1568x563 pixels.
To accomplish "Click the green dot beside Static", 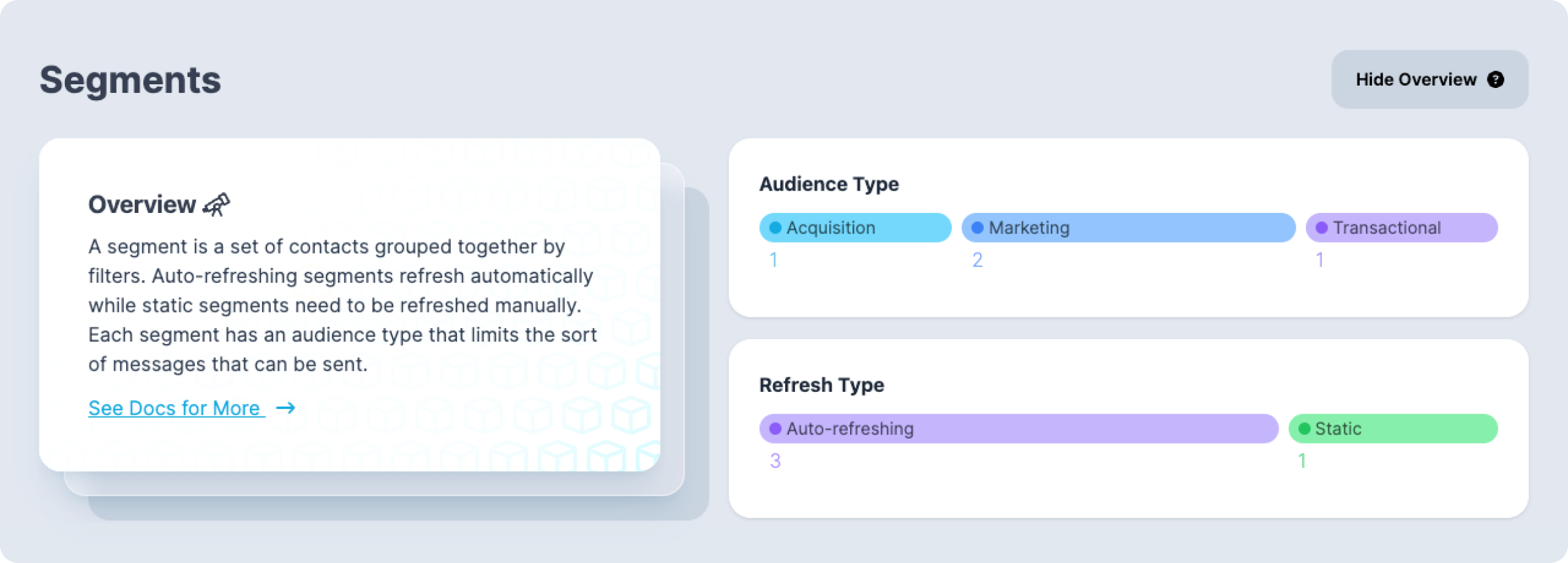I will click(x=1304, y=428).
